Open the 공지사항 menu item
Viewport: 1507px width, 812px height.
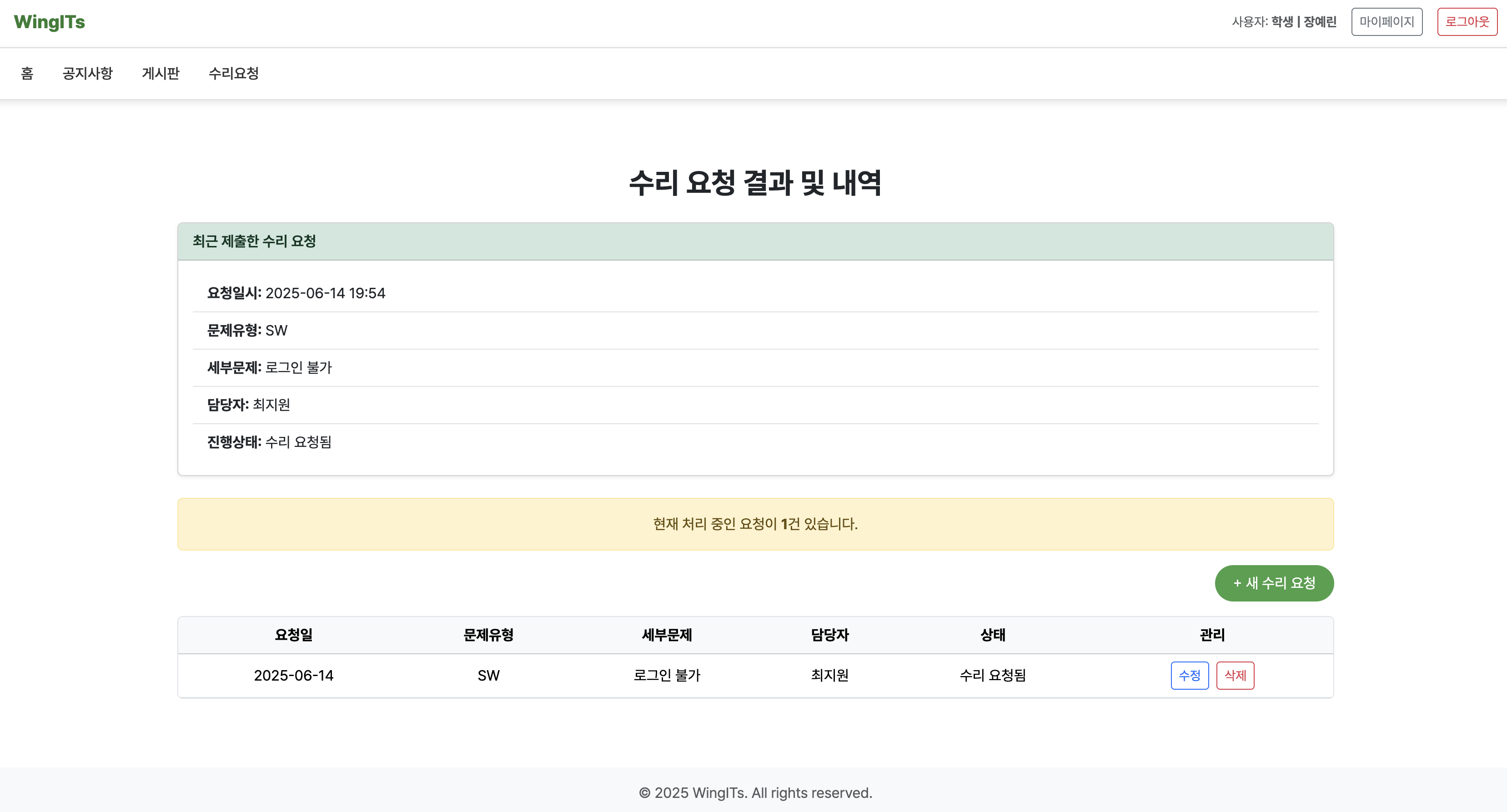(88, 73)
